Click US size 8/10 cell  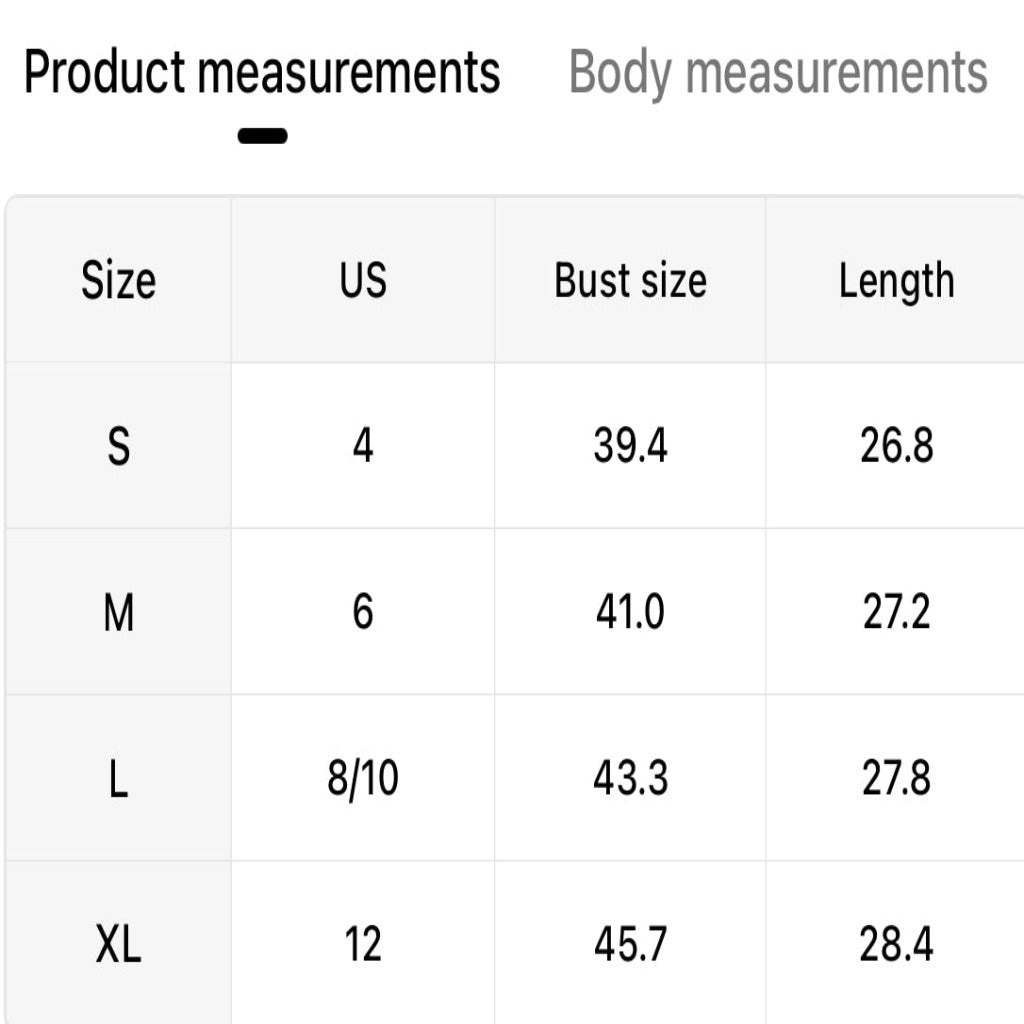(x=363, y=778)
